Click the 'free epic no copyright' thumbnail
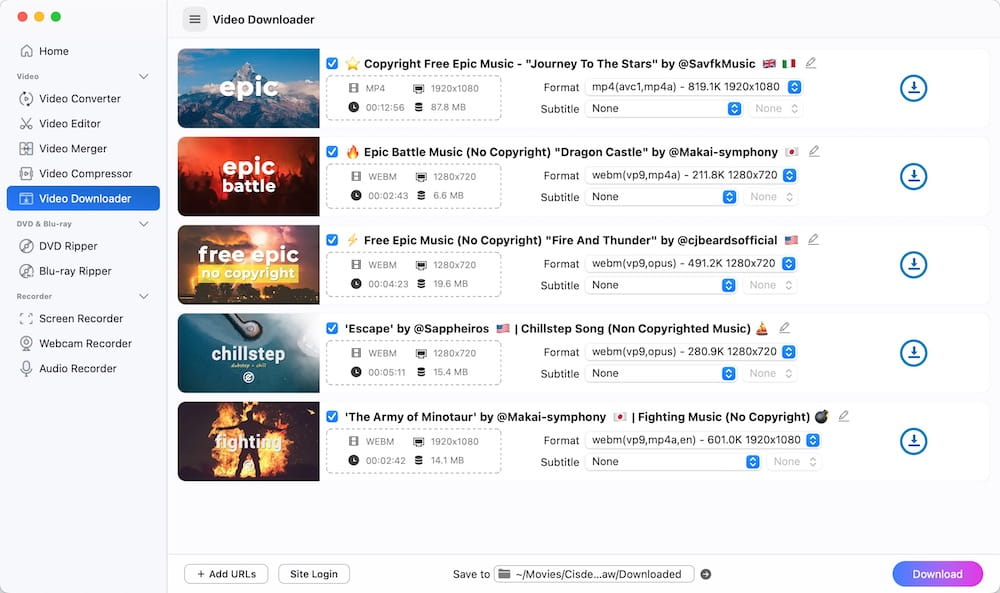The width and height of the screenshot is (1000, 593). tap(249, 265)
